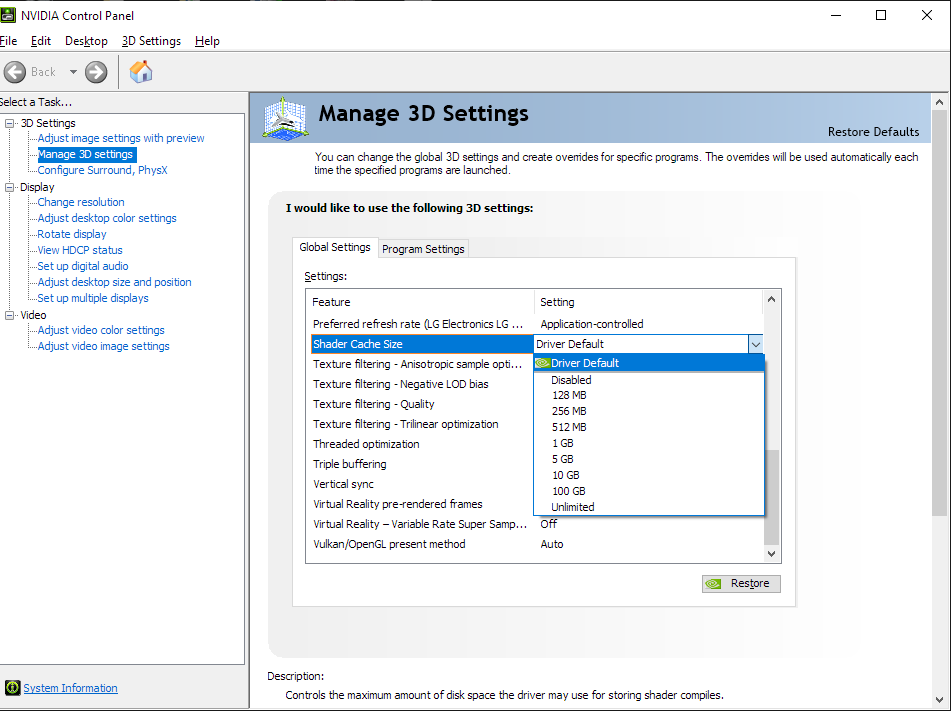The width and height of the screenshot is (951, 711).
Task: Click main page scrollbar up arrow
Action: coord(939,103)
